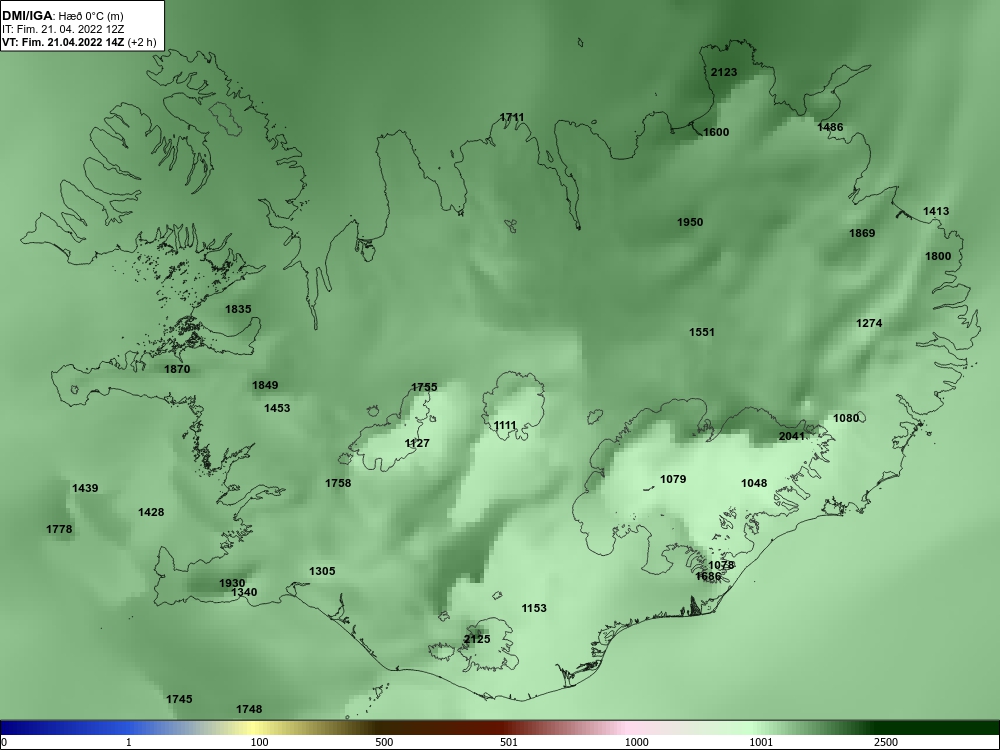Select the 1274 value label
The image size is (1000, 750).
(x=869, y=323)
